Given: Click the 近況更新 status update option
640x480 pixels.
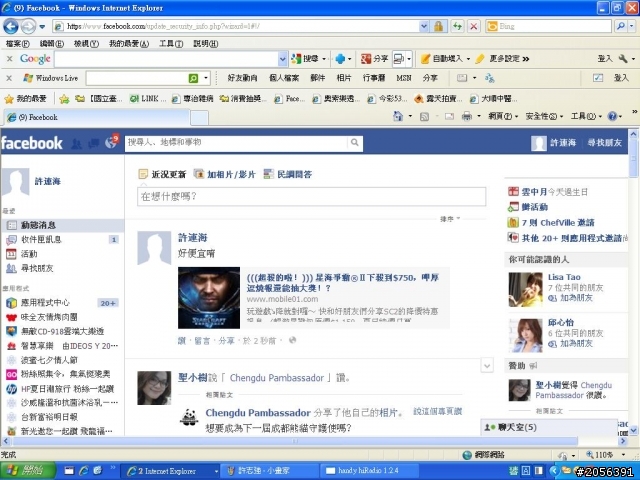Looking at the screenshot, I should point(163,174).
